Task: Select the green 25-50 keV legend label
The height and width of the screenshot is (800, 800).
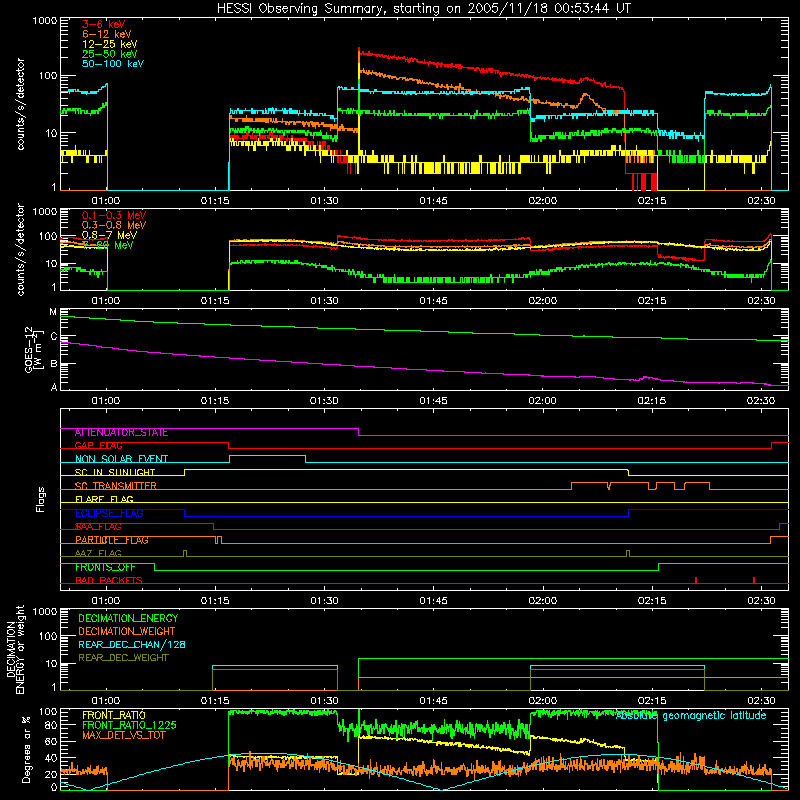Action: point(109,54)
